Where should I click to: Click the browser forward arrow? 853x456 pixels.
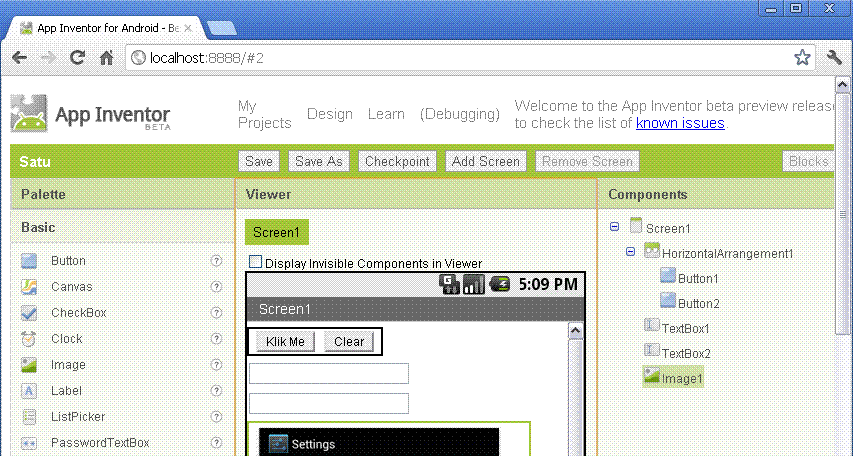[x=48, y=58]
